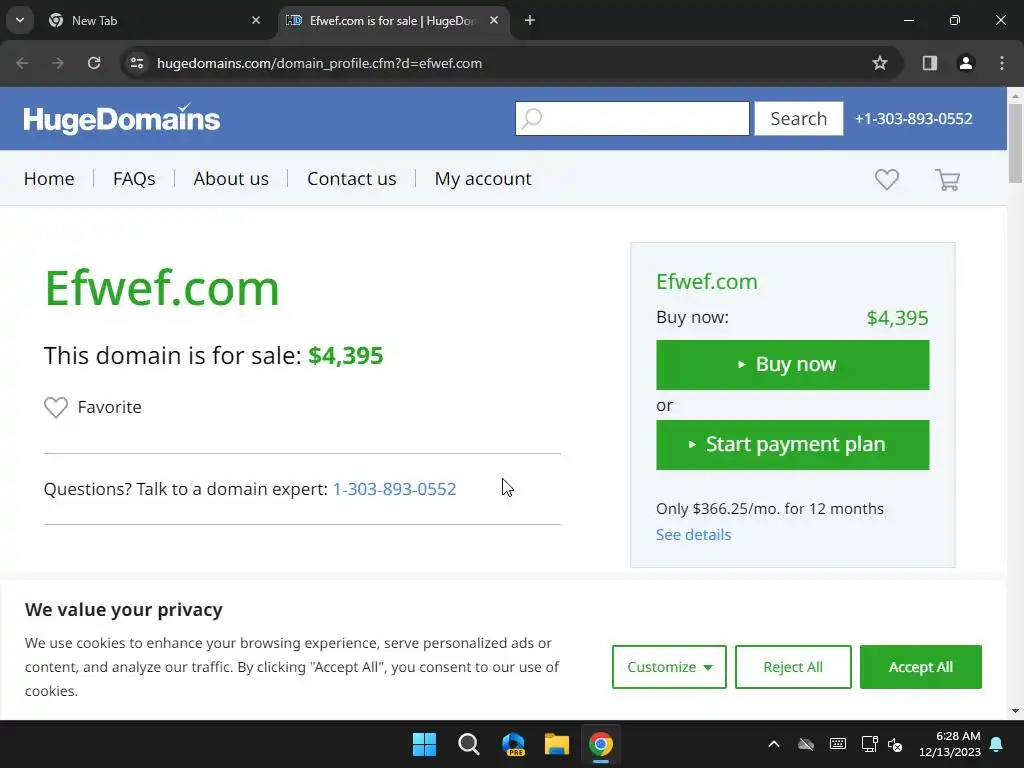Open the wishlist heart icon in navigation bar
Viewport: 1024px width, 768px height.
pyautogui.click(x=886, y=179)
